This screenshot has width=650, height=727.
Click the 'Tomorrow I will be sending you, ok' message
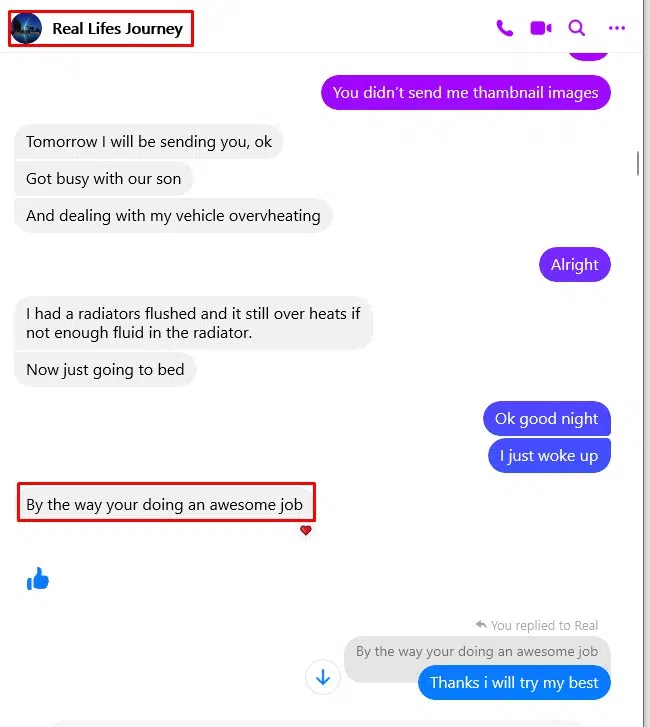click(149, 142)
